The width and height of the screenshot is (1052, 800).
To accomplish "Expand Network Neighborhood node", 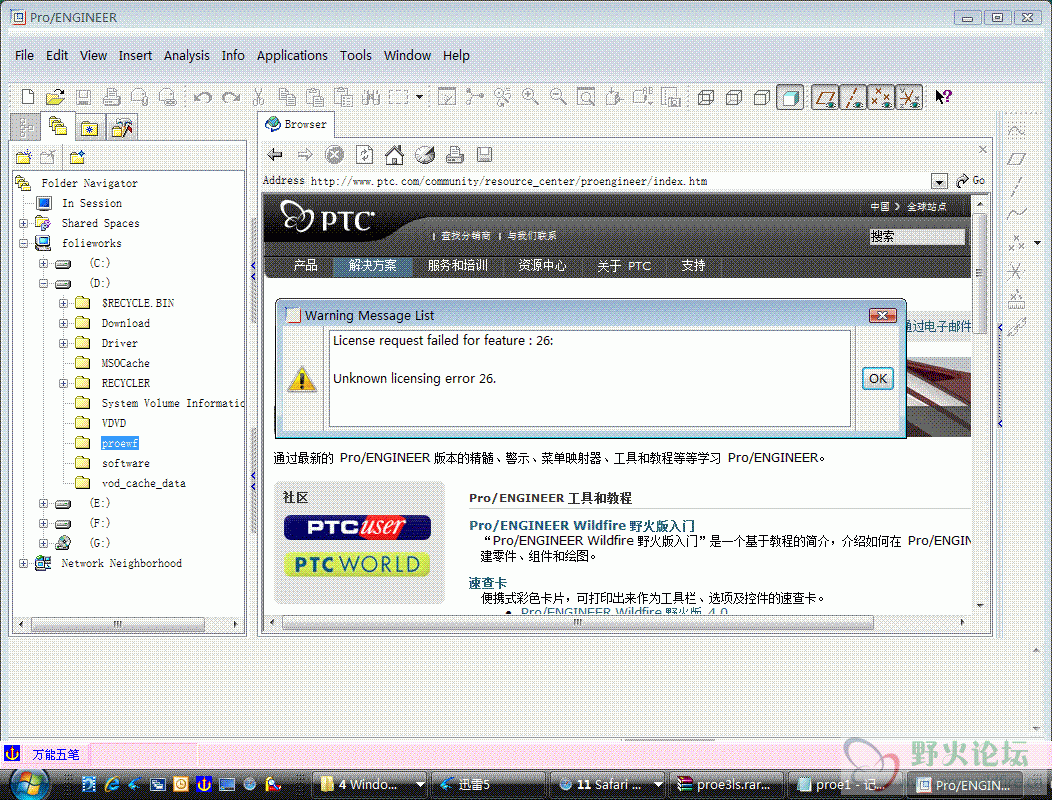I will pyautogui.click(x=23, y=564).
